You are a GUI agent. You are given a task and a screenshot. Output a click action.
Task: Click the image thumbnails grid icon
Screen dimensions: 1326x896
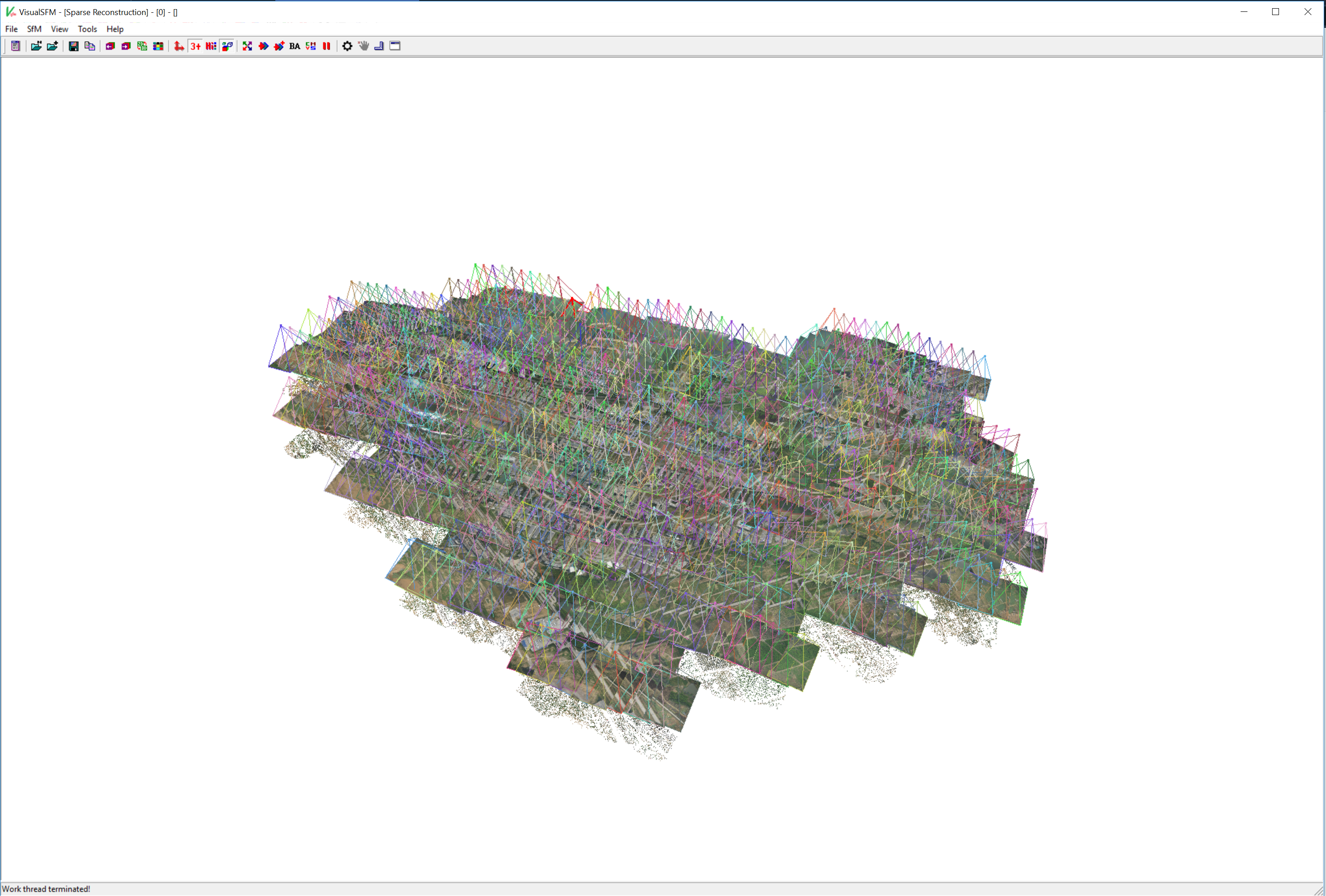(158, 46)
